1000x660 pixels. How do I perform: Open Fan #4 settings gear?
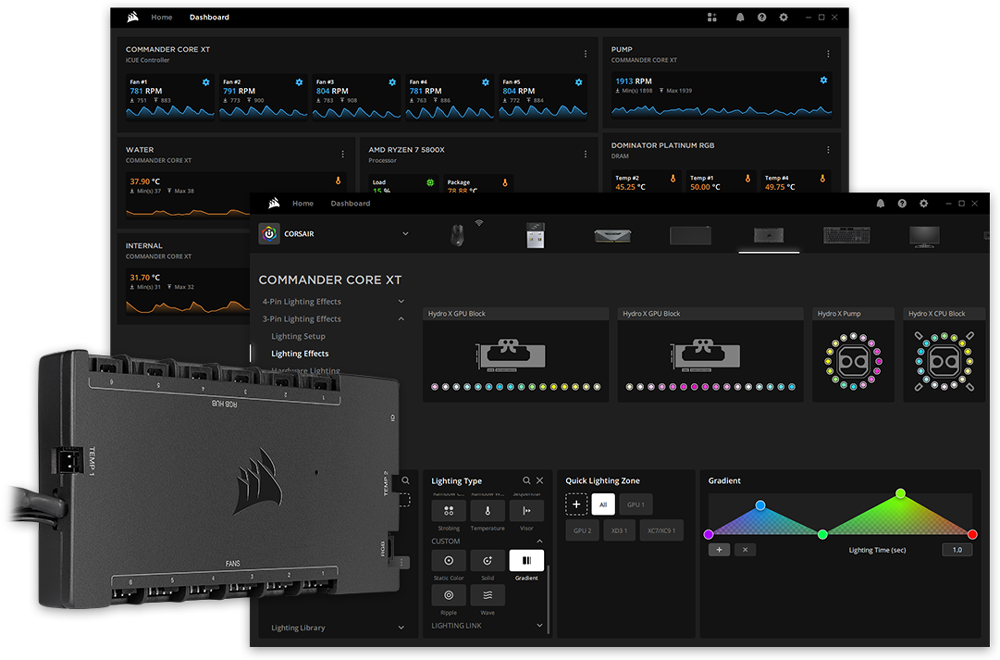485,82
